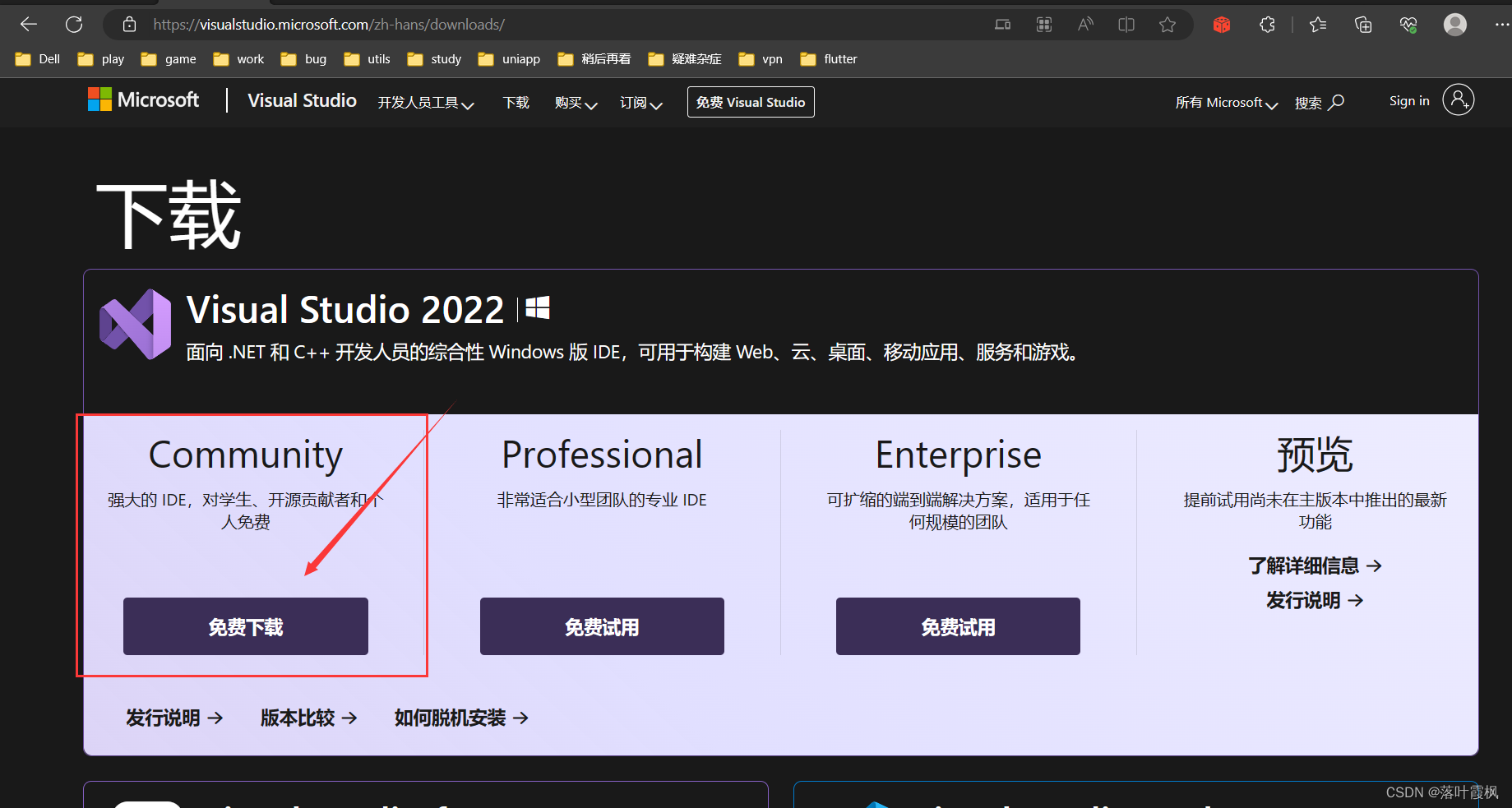Click Community 免费下载 button
The image size is (1512, 808).
coord(246,626)
